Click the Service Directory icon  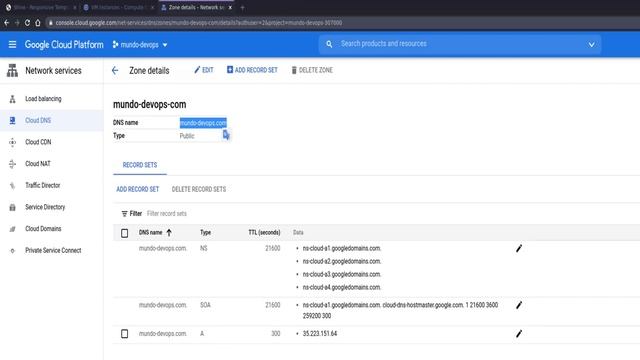click(x=12, y=207)
